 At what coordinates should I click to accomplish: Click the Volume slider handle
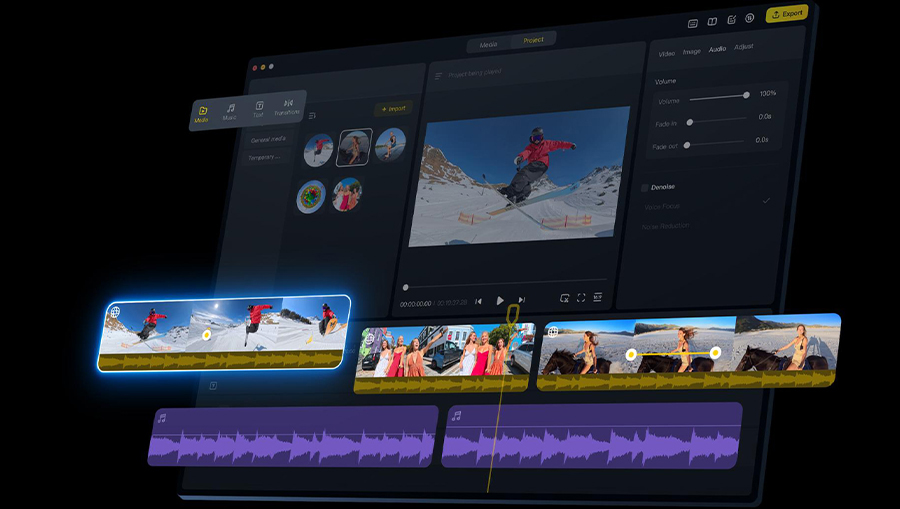pos(746,95)
